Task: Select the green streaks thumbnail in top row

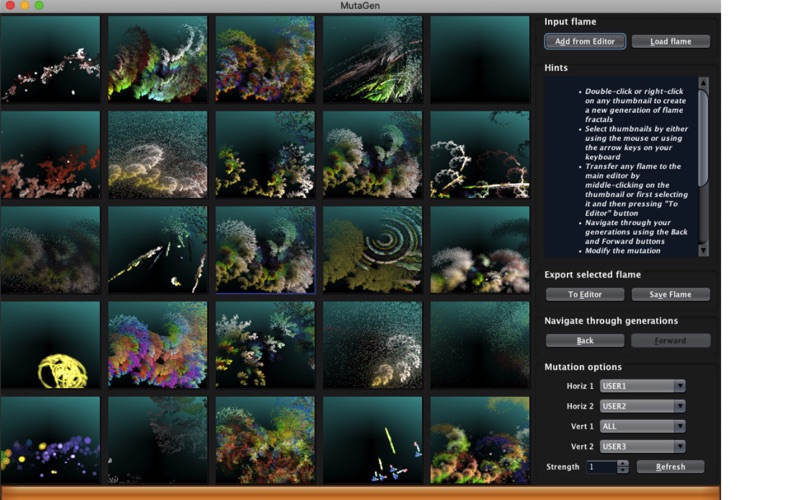Action: pos(372,59)
